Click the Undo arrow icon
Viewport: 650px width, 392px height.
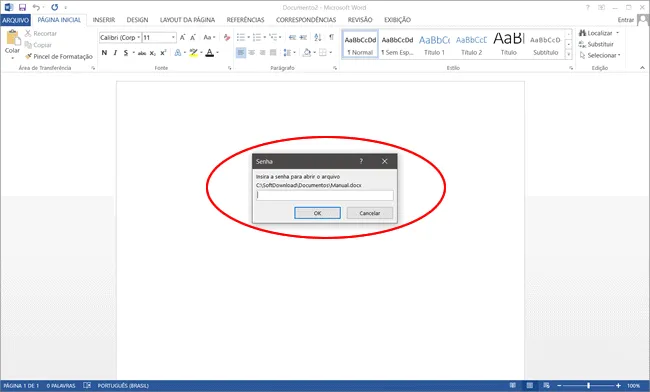tap(36, 7)
